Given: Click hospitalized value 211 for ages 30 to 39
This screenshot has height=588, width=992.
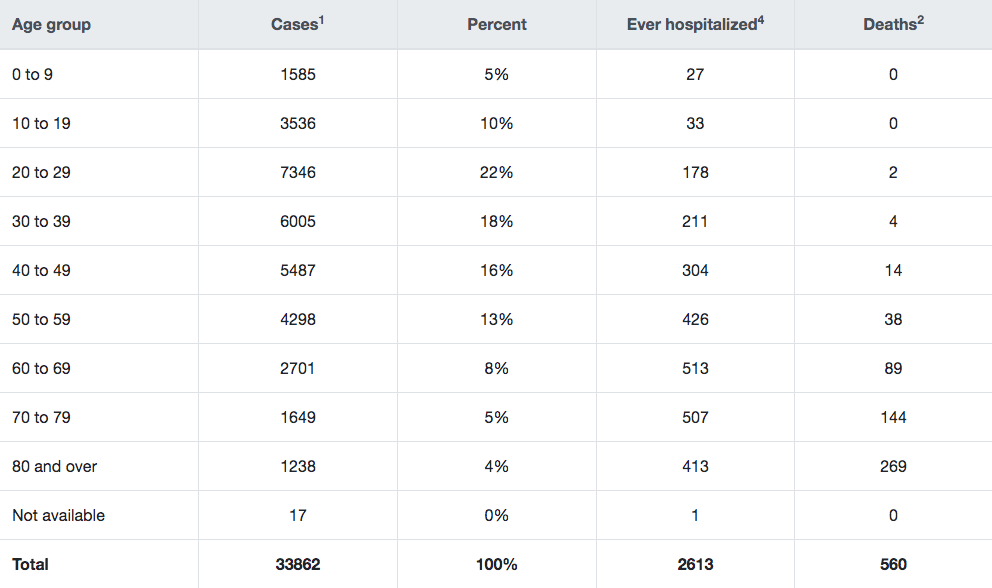Looking at the screenshot, I should coord(695,222).
